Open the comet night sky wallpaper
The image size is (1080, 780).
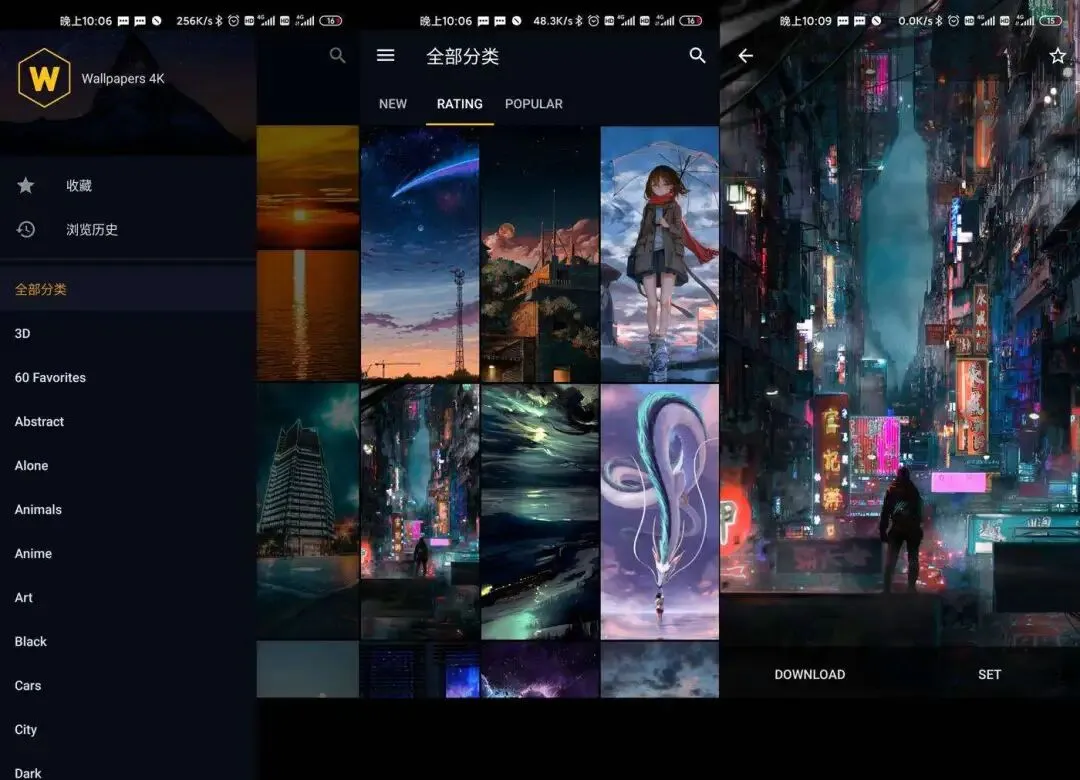[x=420, y=254]
